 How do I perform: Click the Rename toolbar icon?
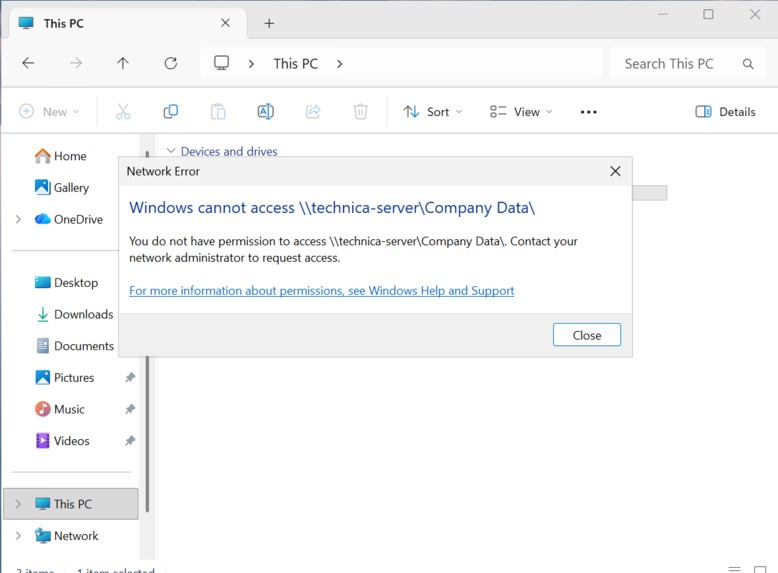pyautogui.click(x=265, y=112)
